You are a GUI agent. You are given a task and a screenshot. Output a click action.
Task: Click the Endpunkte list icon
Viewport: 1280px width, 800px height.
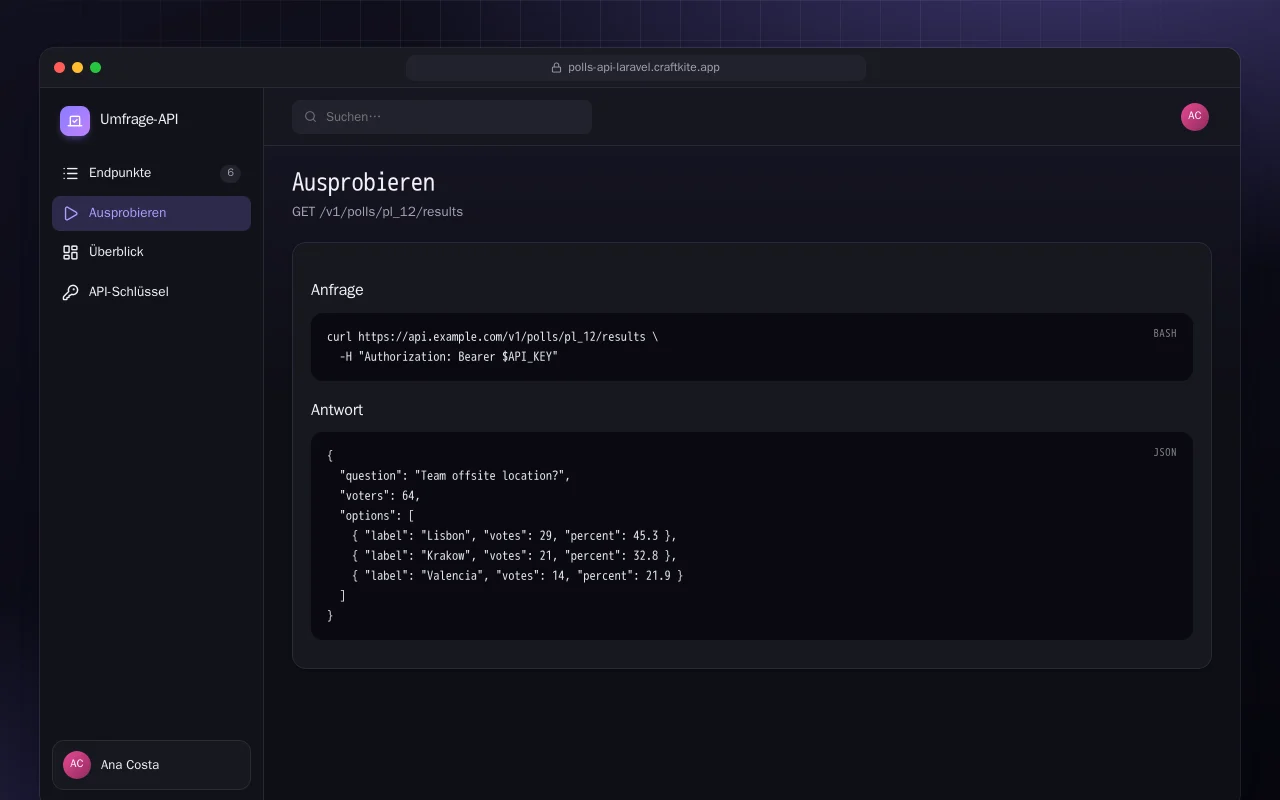[70, 173]
